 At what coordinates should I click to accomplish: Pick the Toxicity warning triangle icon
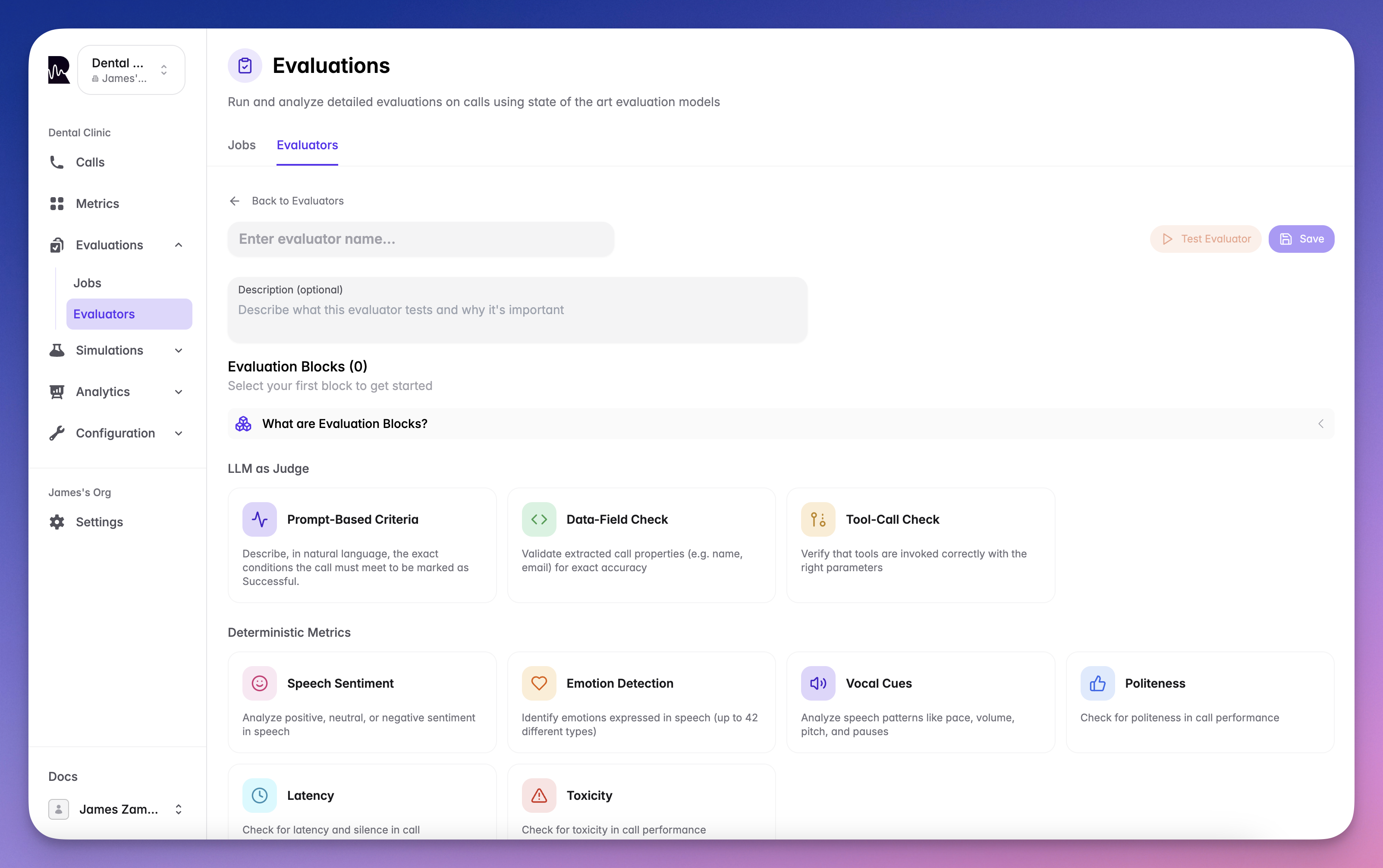[539, 795]
